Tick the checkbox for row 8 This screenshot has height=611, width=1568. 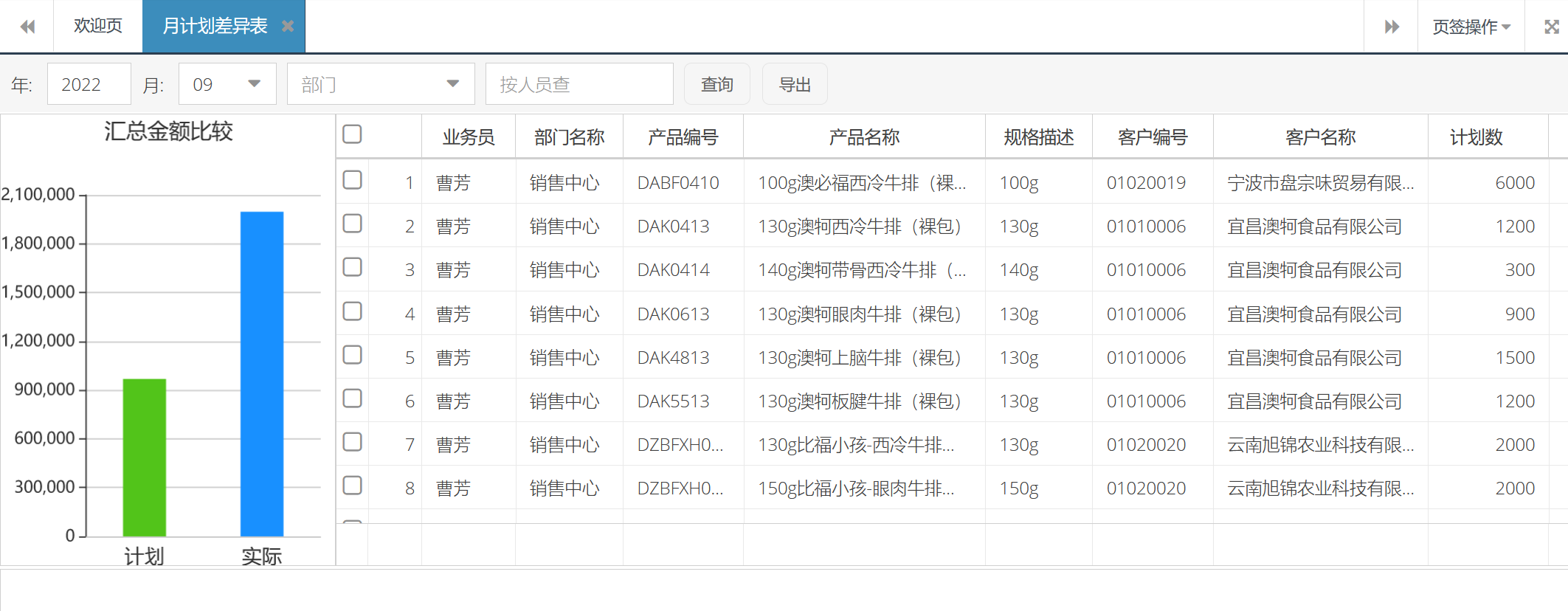click(353, 486)
